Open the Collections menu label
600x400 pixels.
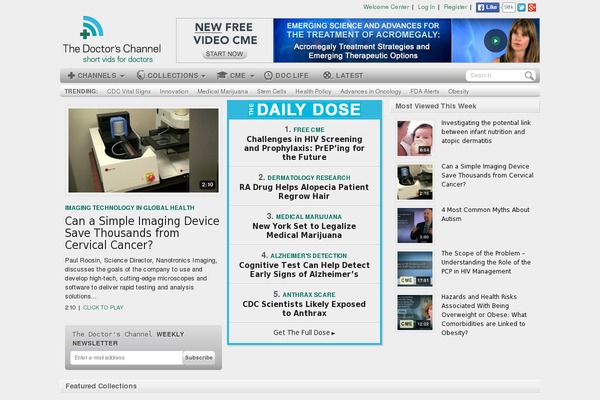pyautogui.click(x=173, y=75)
